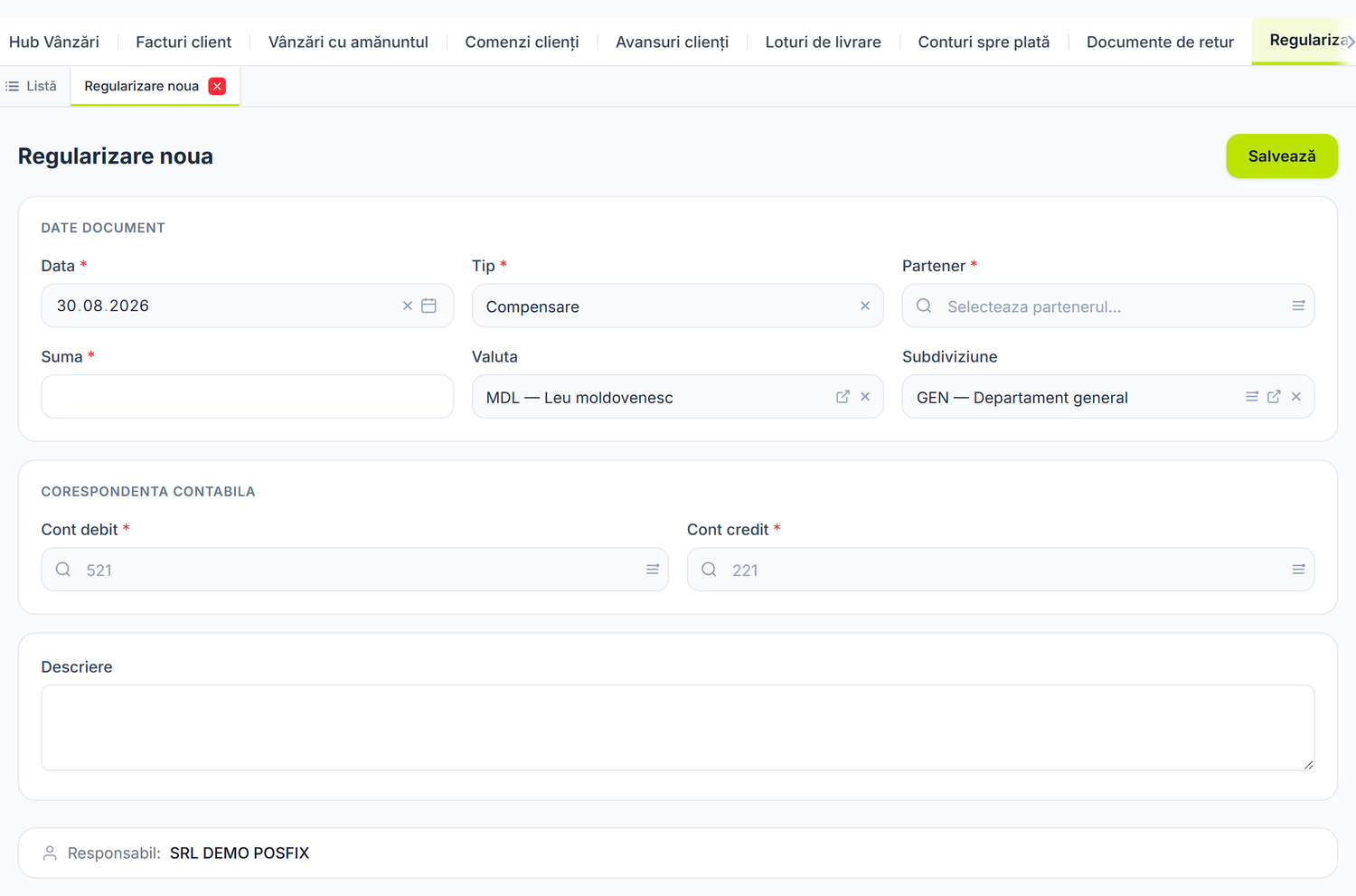
Task: Clear the Data field value
Action: [x=408, y=306]
